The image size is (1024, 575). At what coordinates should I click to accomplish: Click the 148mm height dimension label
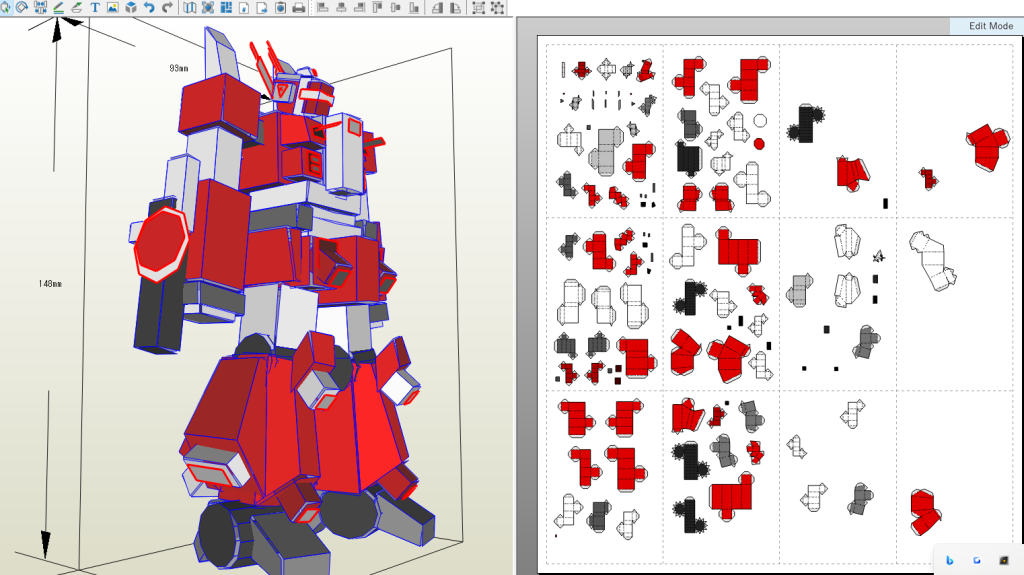click(x=50, y=284)
